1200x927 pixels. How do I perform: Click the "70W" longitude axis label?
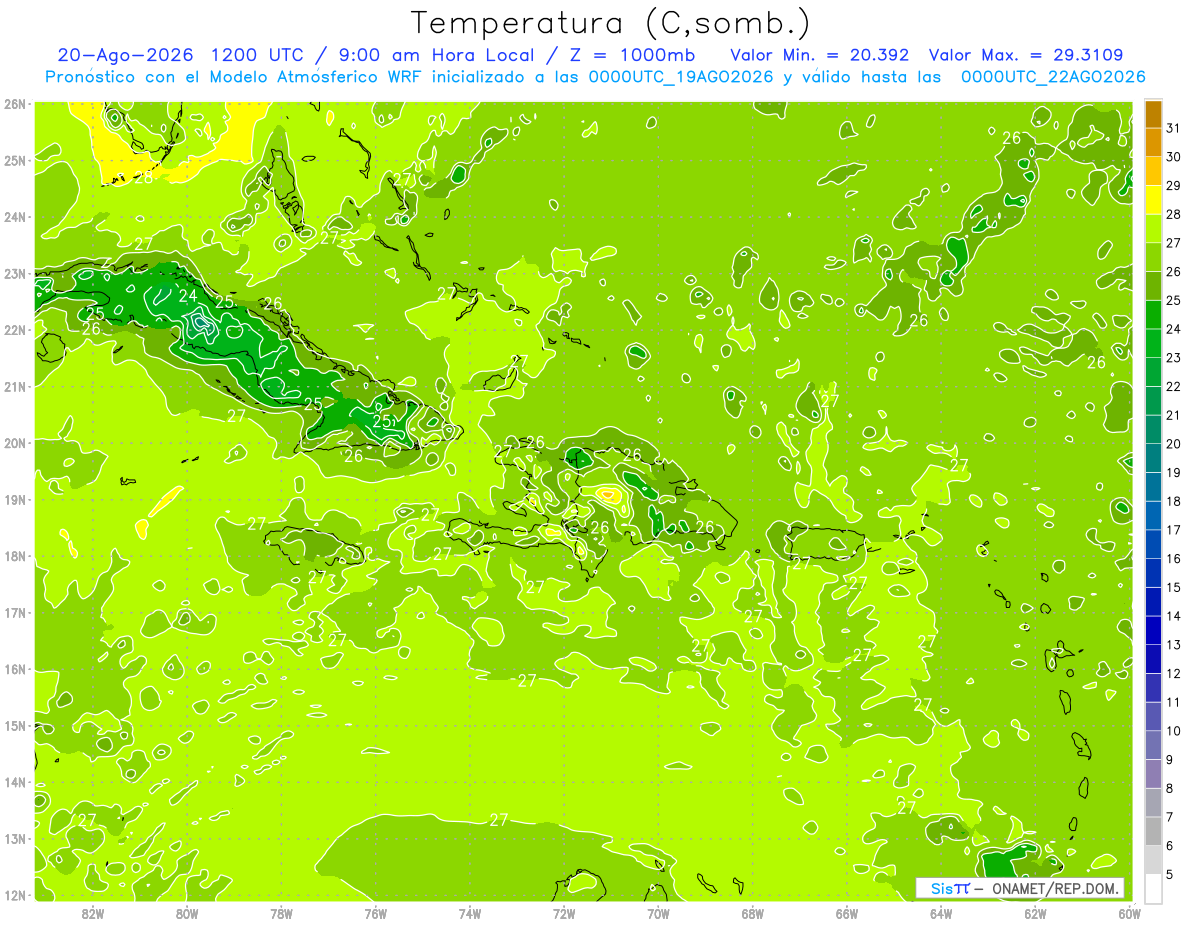pos(658,913)
